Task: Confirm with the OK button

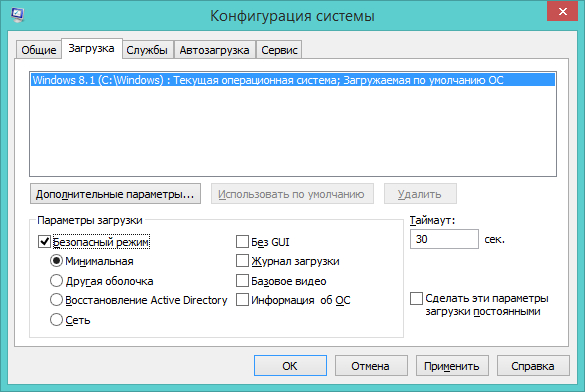Action: 290,366
